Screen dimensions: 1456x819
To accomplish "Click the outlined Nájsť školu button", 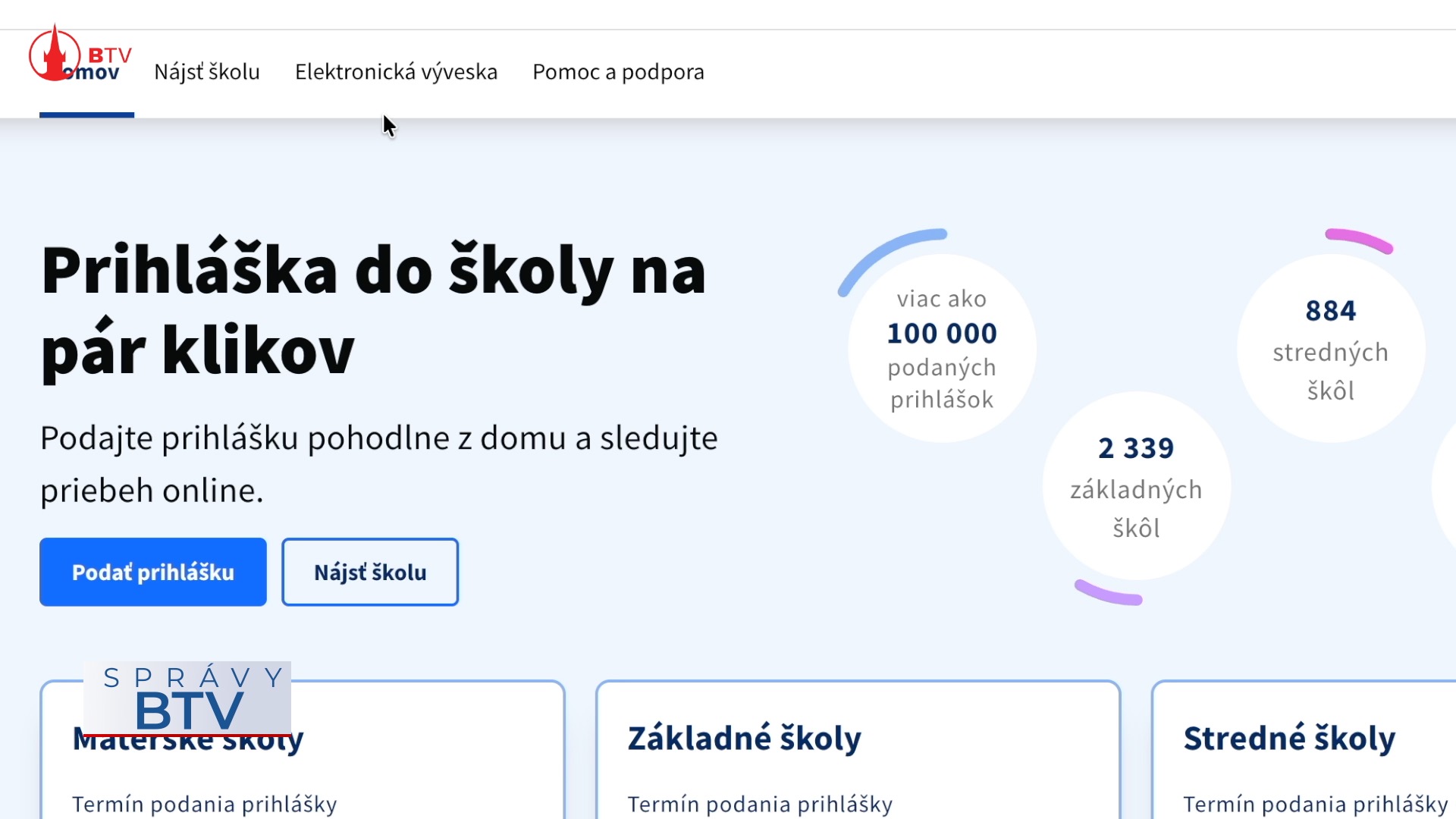I will click(x=370, y=572).
